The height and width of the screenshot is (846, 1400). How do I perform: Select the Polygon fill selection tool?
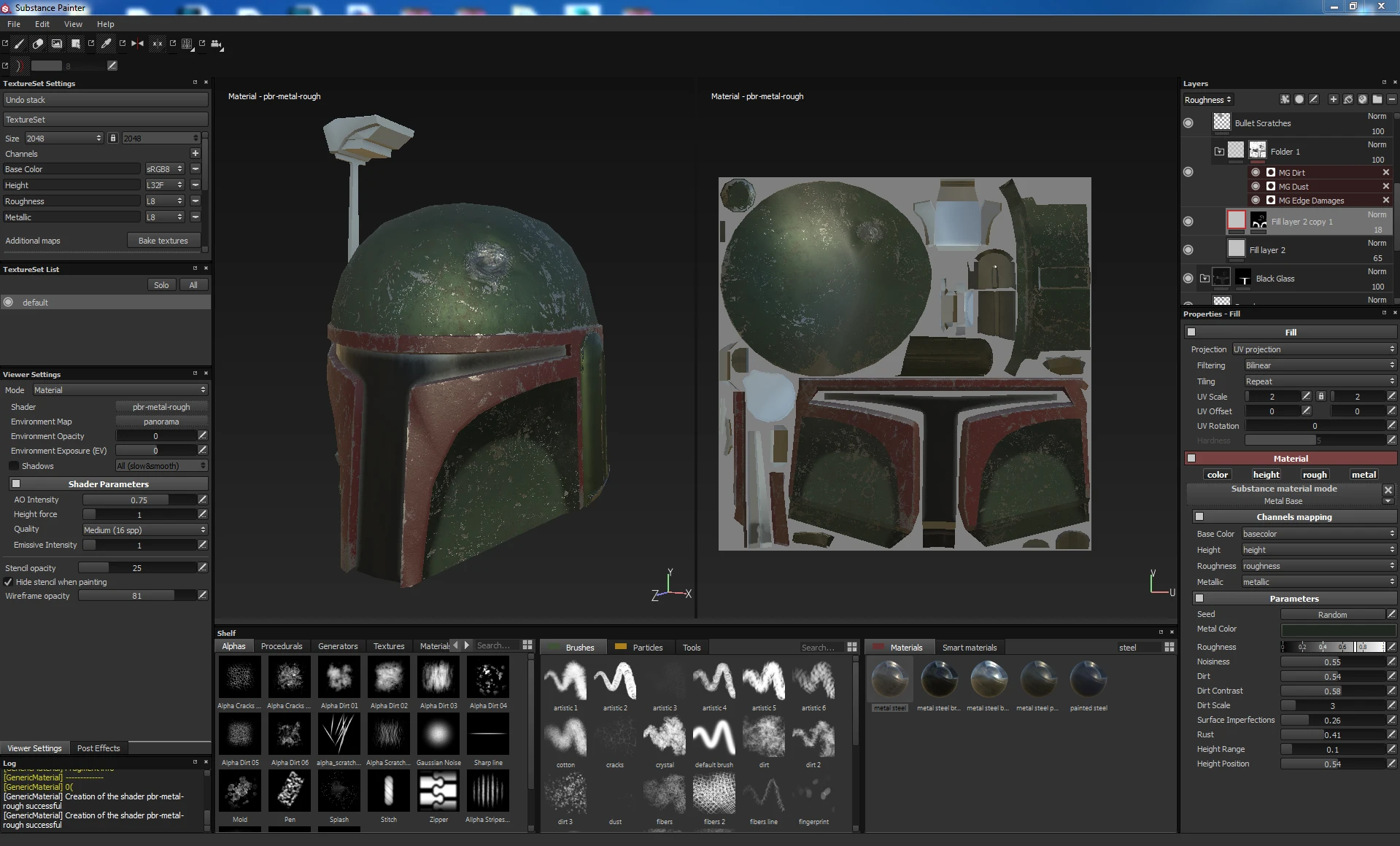76,44
